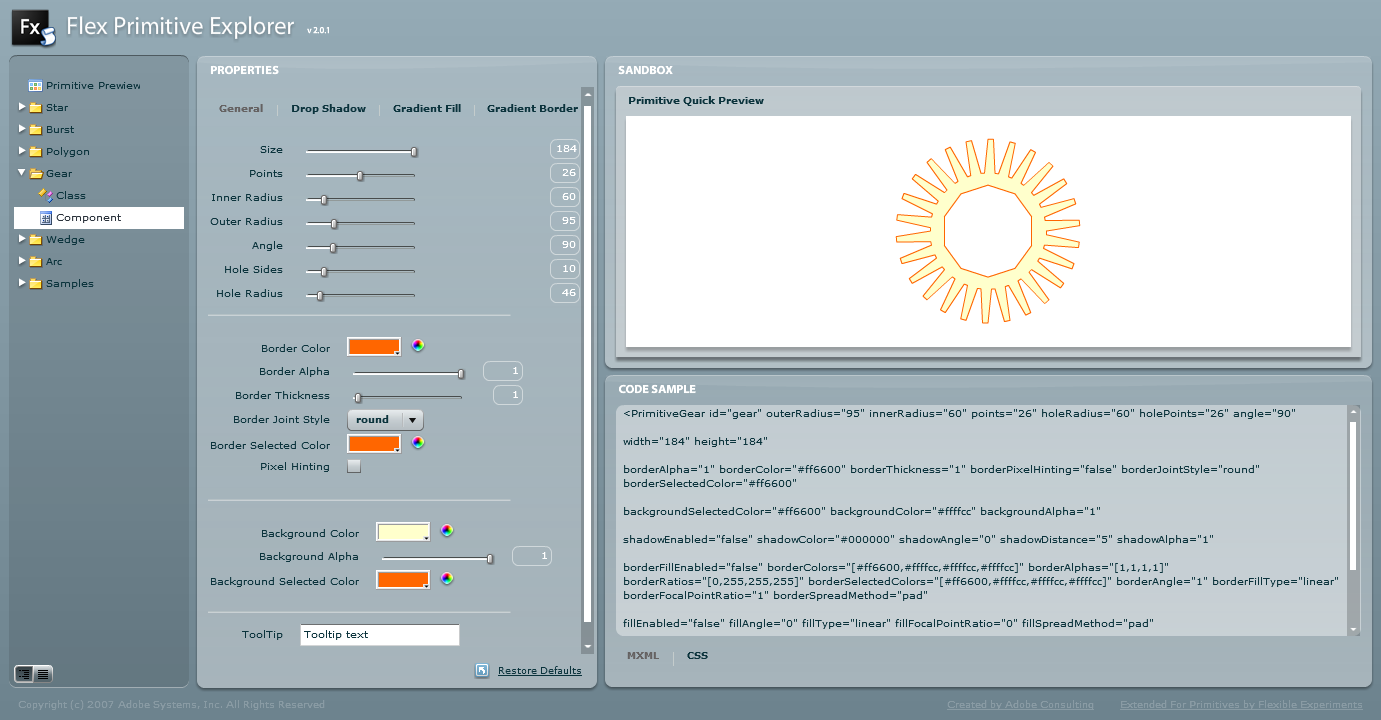This screenshot has height=720, width=1381.
Task: Open the Background Selected Color swatch
Action: (x=403, y=579)
